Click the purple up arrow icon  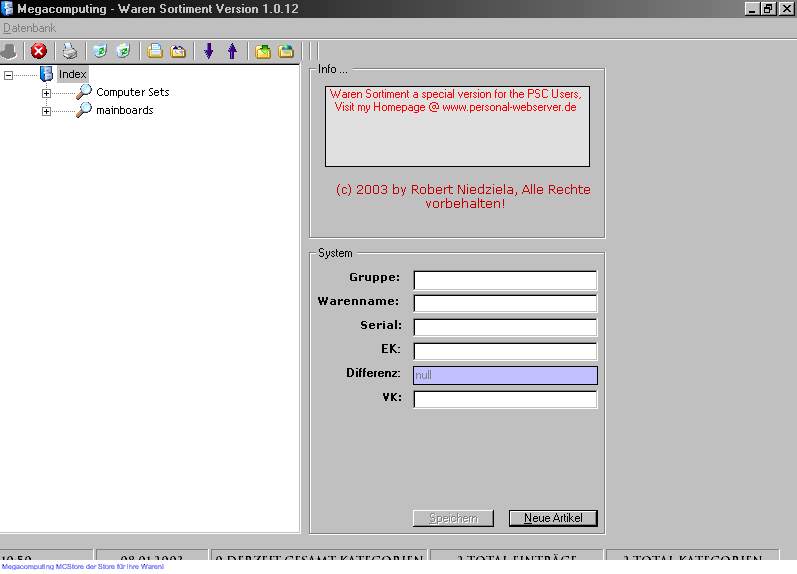[232, 51]
